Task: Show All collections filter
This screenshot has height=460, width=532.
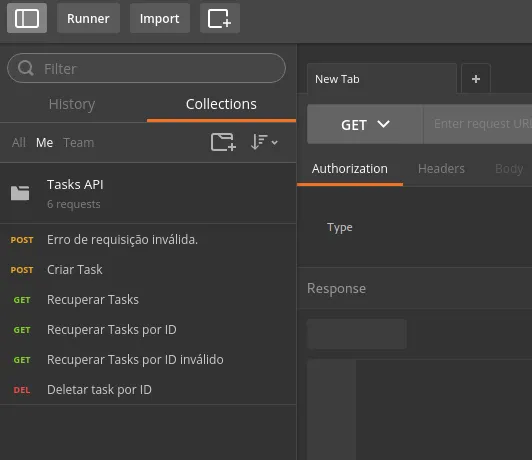Action: [x=19, y=142]
